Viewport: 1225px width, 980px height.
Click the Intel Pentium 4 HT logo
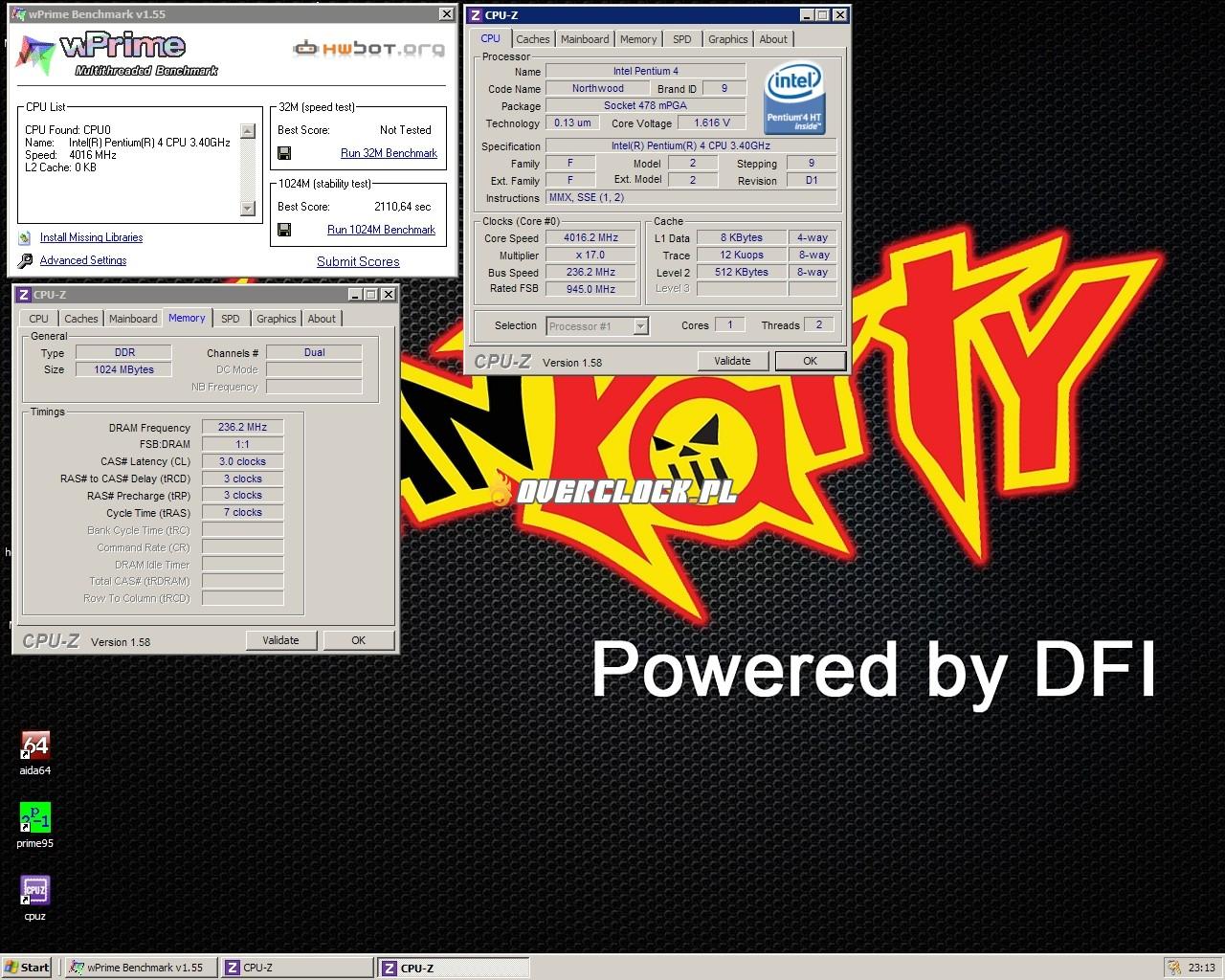(793, 100)
